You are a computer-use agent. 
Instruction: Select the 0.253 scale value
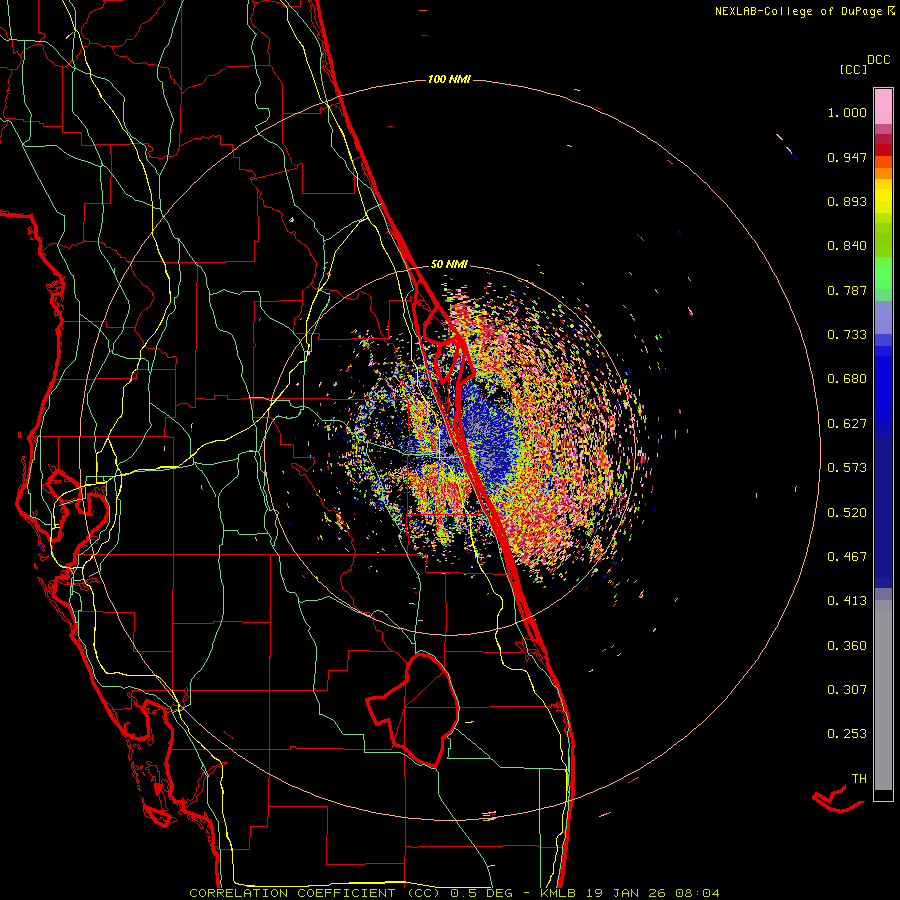[847, 734]
